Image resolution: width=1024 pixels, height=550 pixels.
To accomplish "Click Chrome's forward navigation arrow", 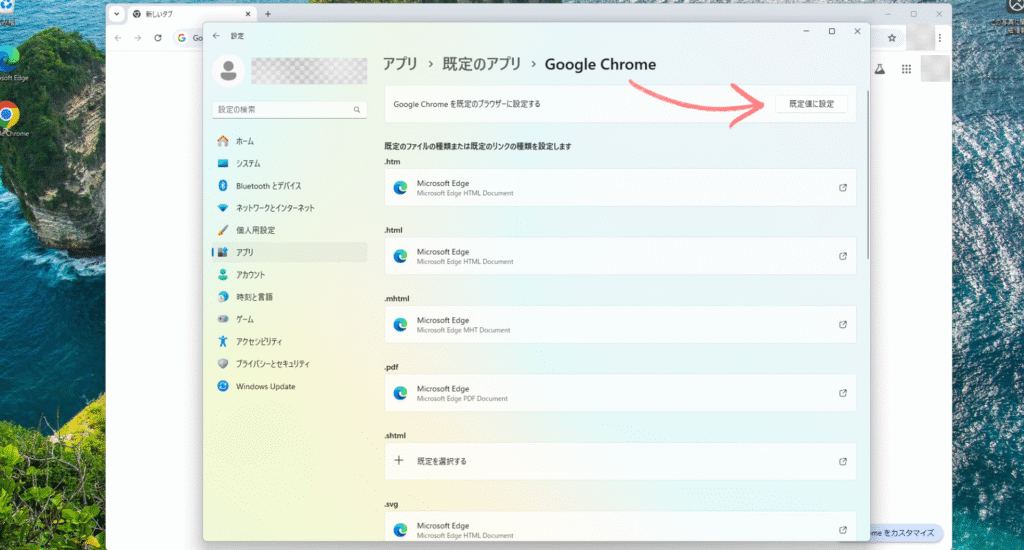I will pos(138,38).
